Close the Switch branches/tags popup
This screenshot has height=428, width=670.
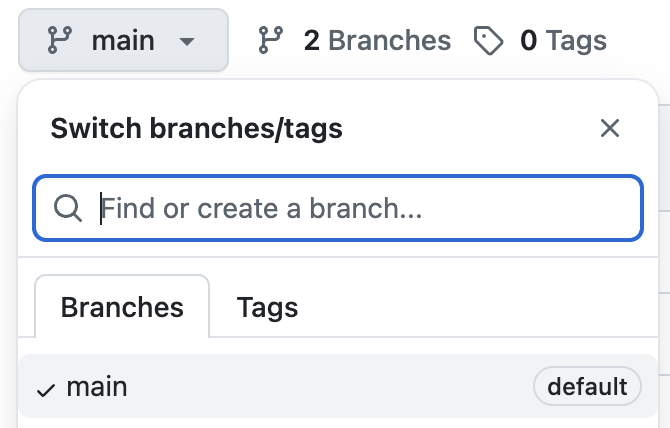[610, 128]
